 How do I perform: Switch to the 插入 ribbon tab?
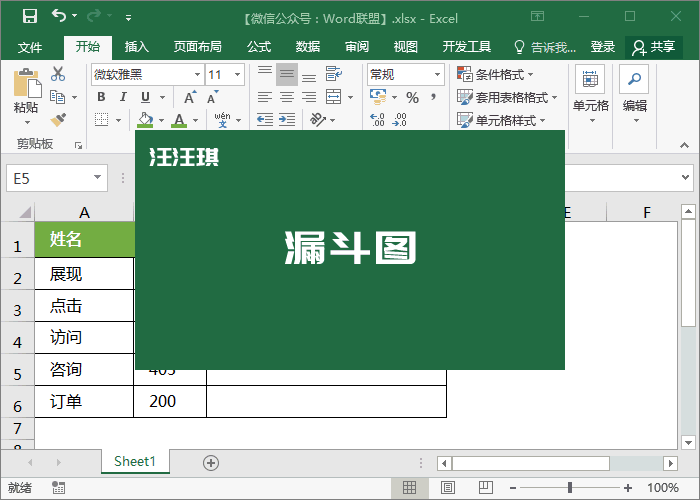[136, 47]
